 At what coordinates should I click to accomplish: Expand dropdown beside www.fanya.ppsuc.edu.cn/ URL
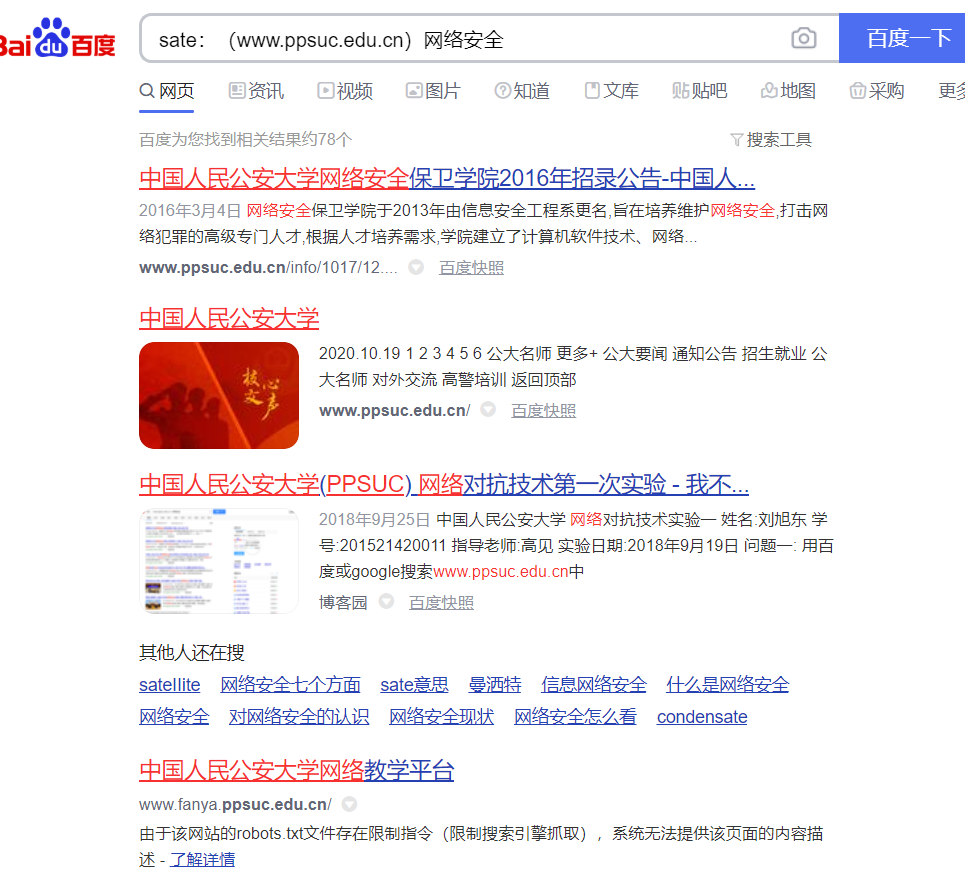coord(349,804)
